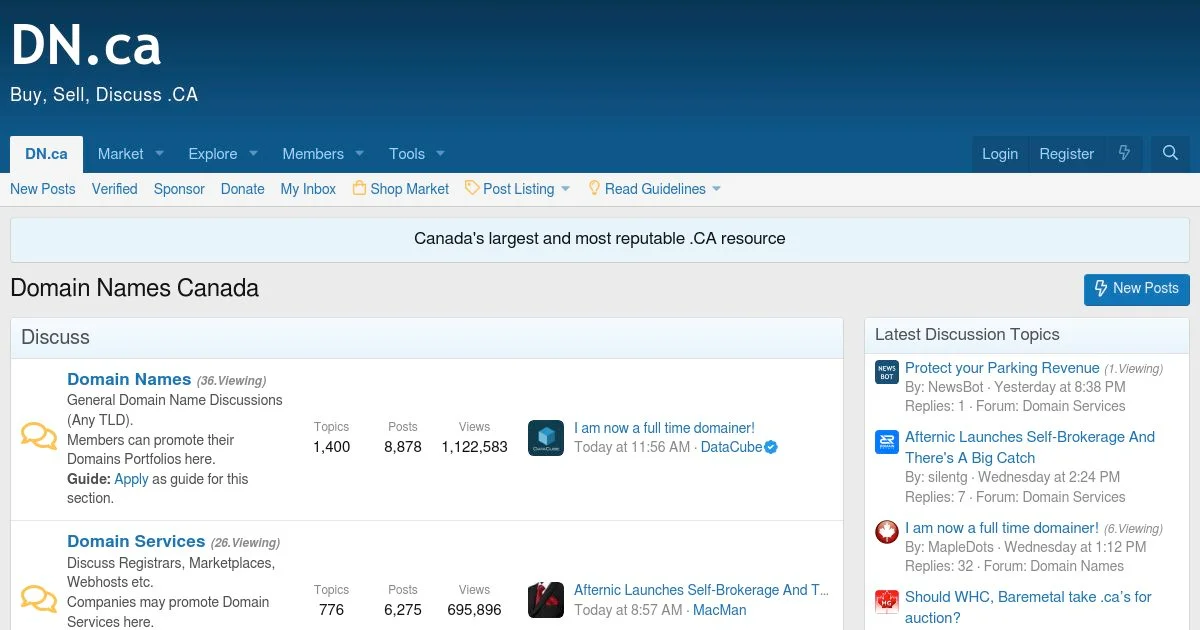The width and height of the screenshot is (1200, 630).
Task: Click the blue New Posts button
Action: coord(1137,288)
